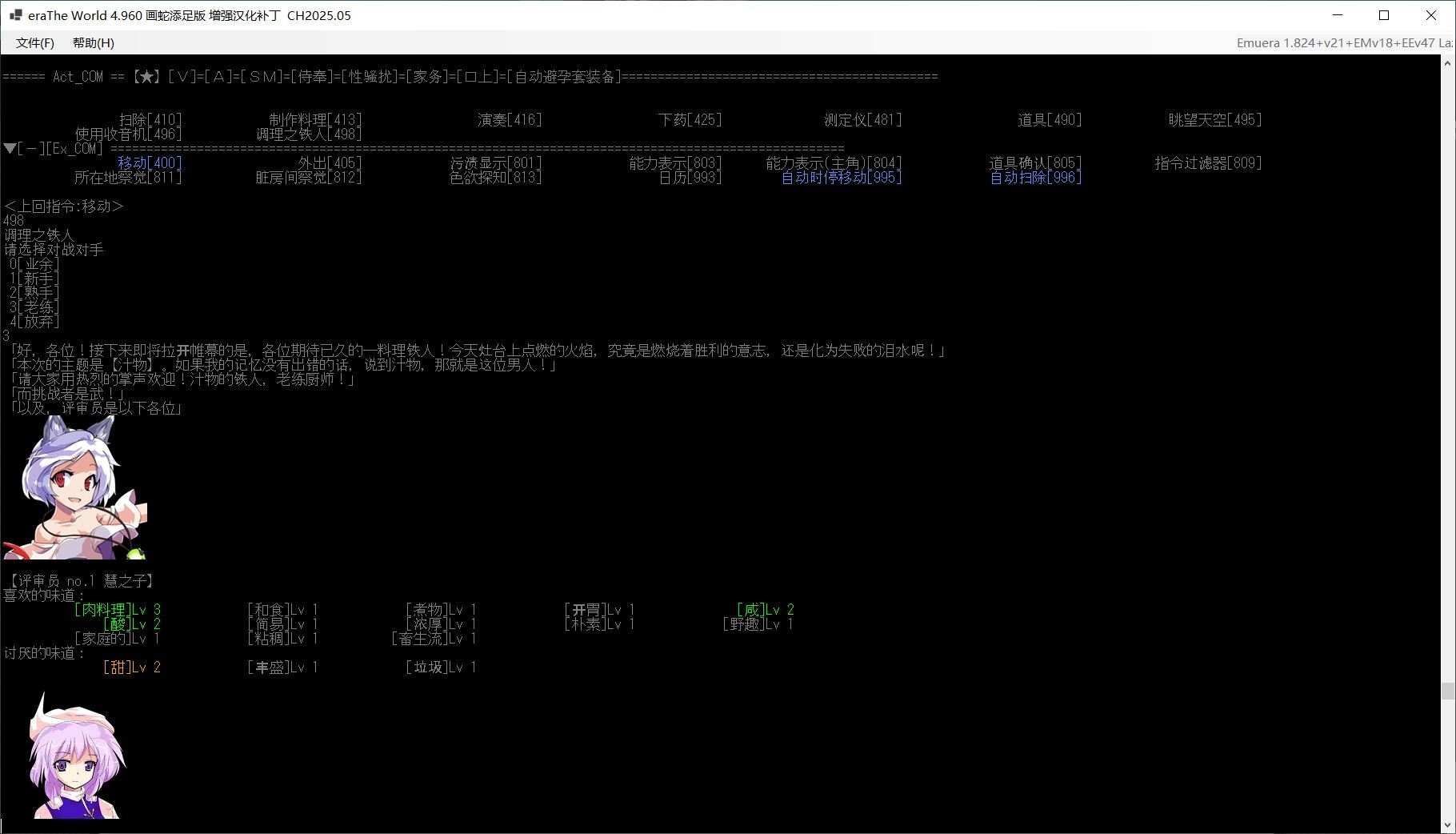Click the eraThe World application icon
The width and height of the screenshot is (1456, 834).
pyautogui.click(x=15, y=15)
